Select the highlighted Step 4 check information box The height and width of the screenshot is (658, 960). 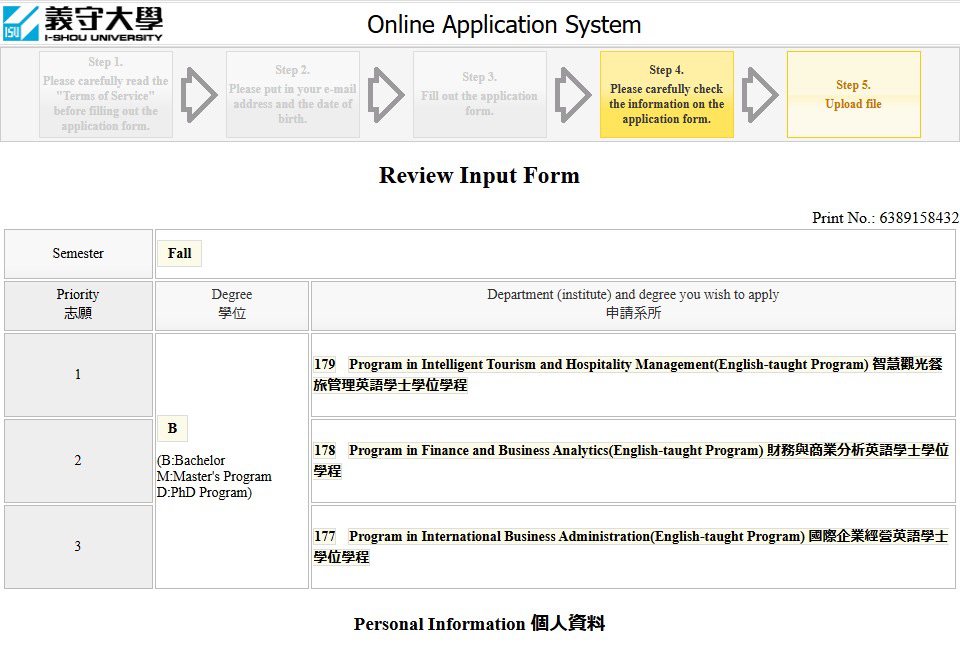click(666, 95)
